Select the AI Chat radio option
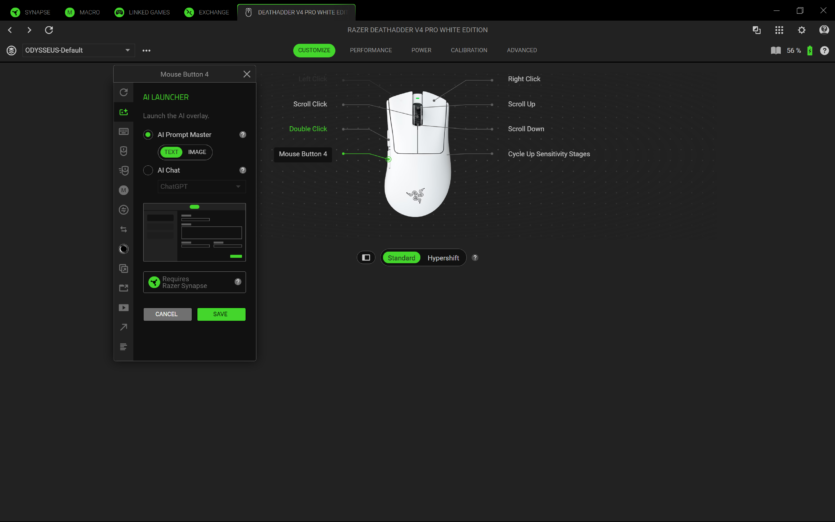Screen dimensions: 835x522 tap(148, 170)
